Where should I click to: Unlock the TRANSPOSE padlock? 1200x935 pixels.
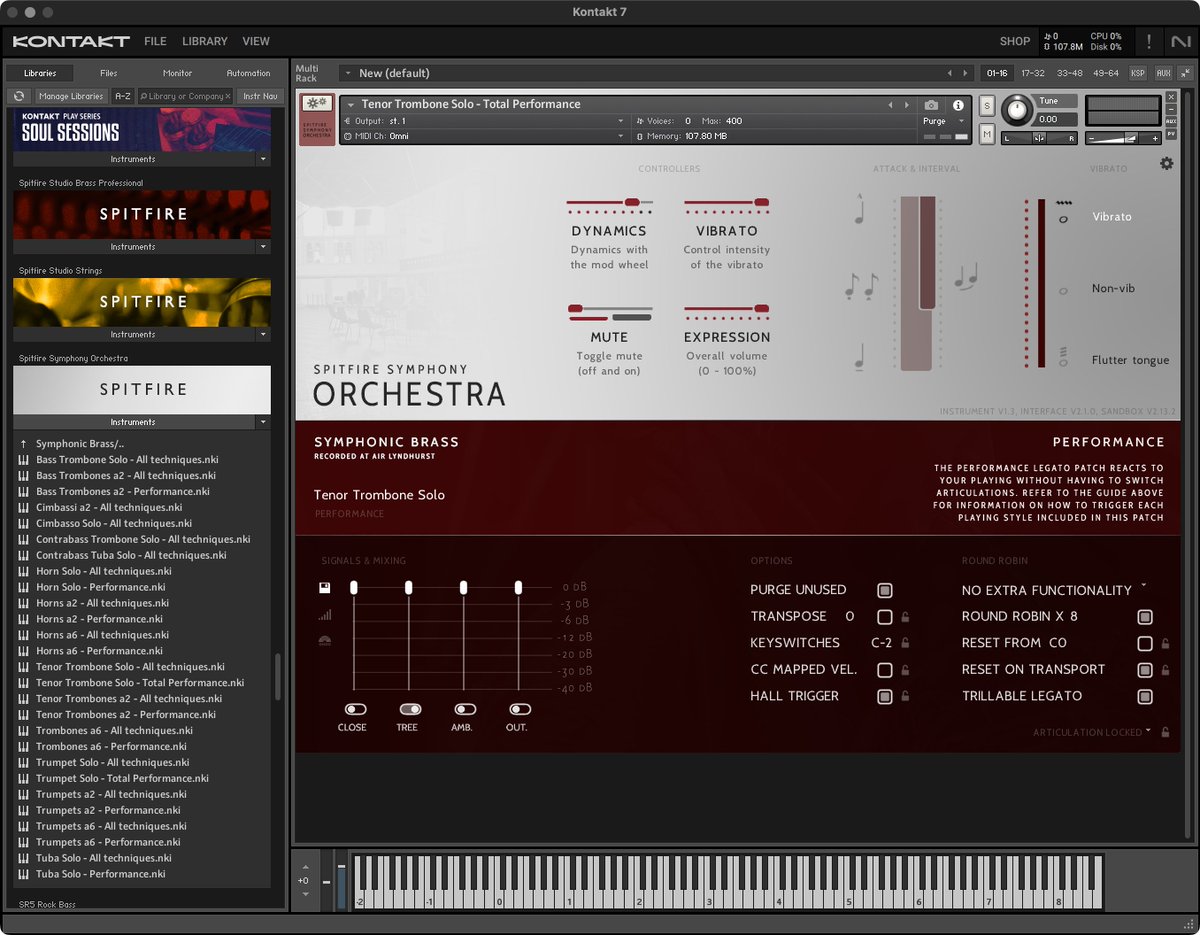pos(905,617)
